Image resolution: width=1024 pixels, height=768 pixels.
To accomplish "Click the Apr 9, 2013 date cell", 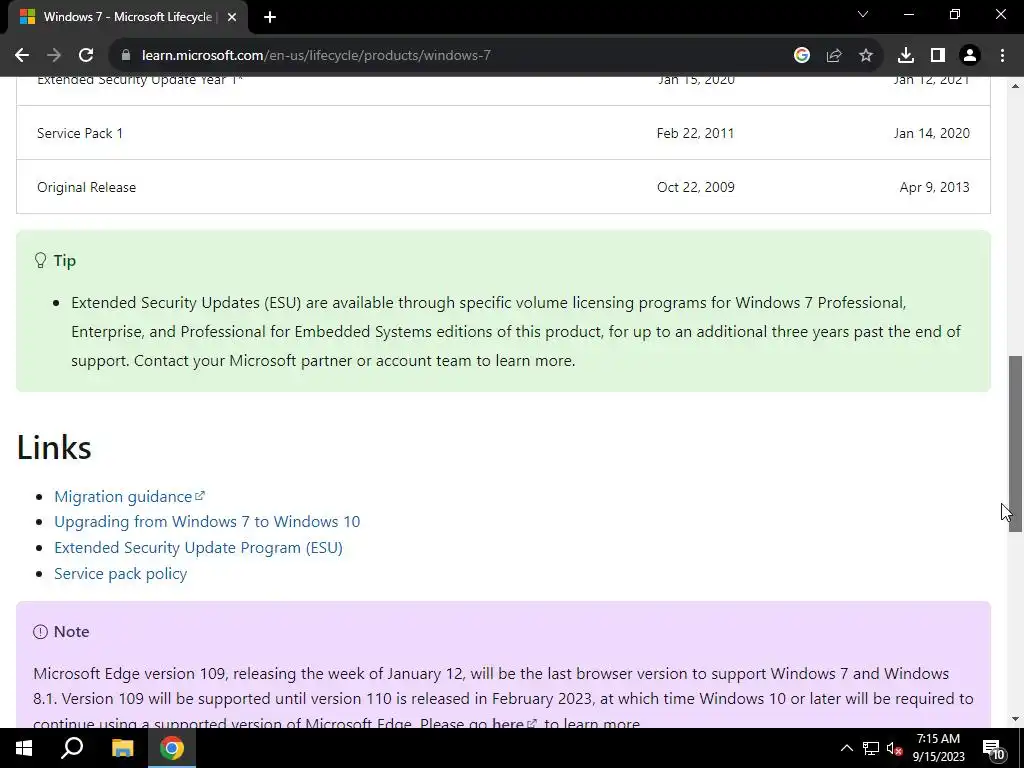I will click(935, 187).
